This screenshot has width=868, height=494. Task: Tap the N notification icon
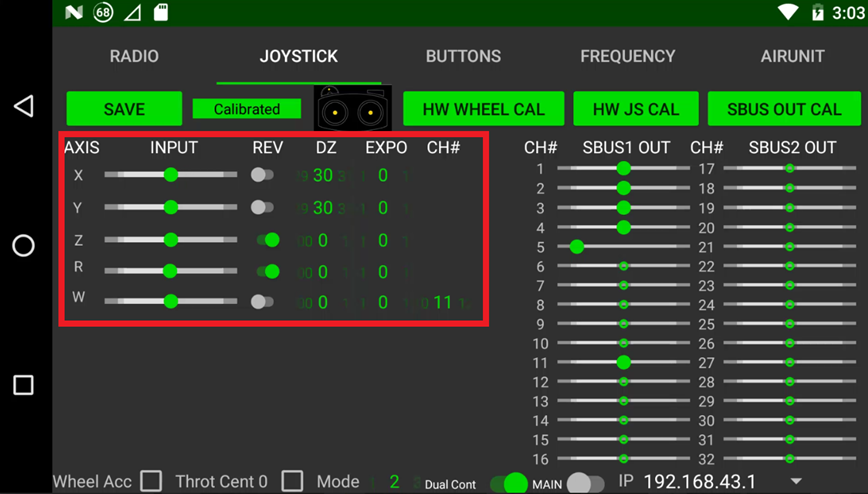[x=73, y=12]
